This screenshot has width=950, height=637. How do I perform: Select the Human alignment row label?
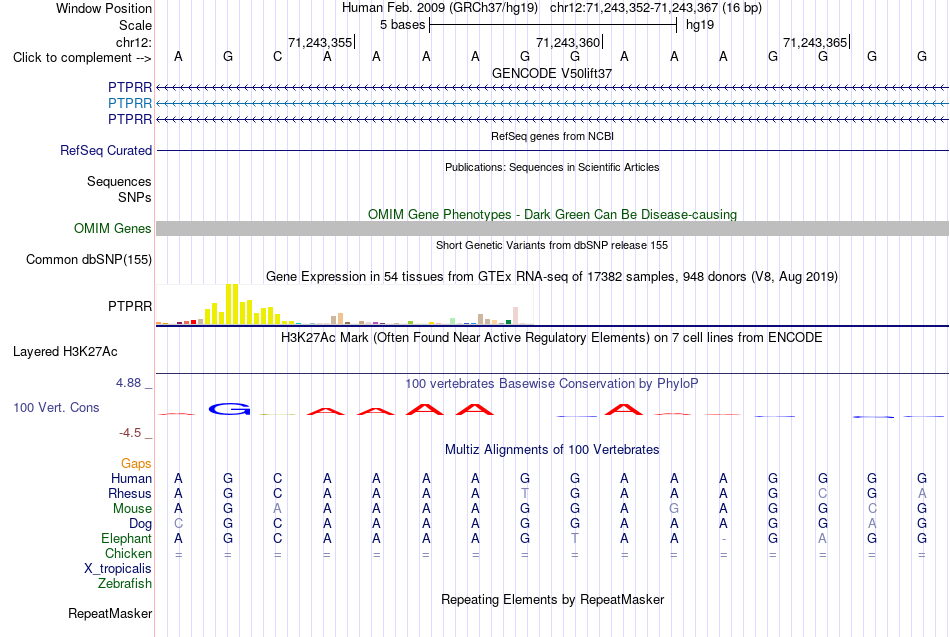click(131, 479)
